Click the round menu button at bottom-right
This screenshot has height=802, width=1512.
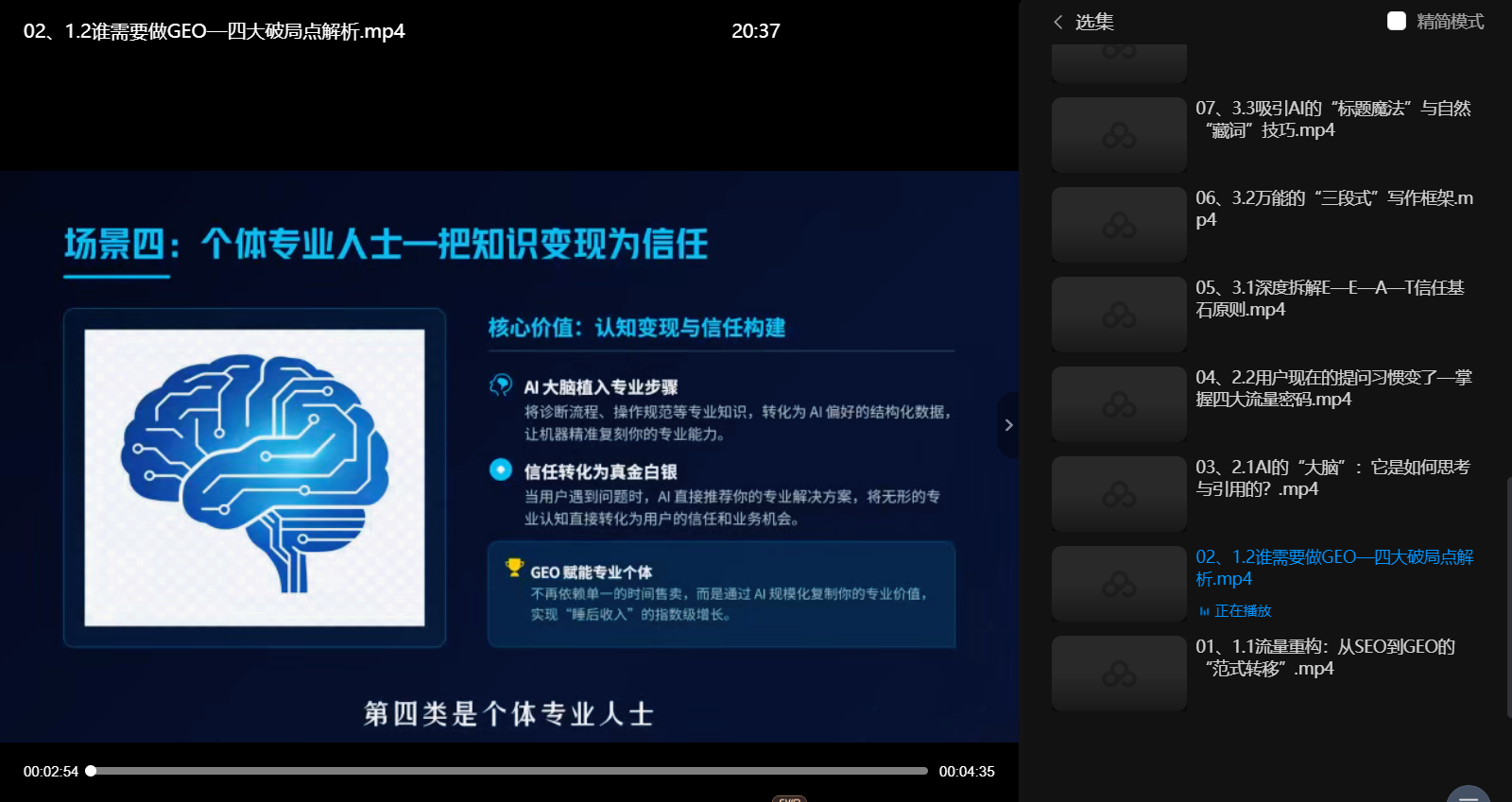(1468, 795)
